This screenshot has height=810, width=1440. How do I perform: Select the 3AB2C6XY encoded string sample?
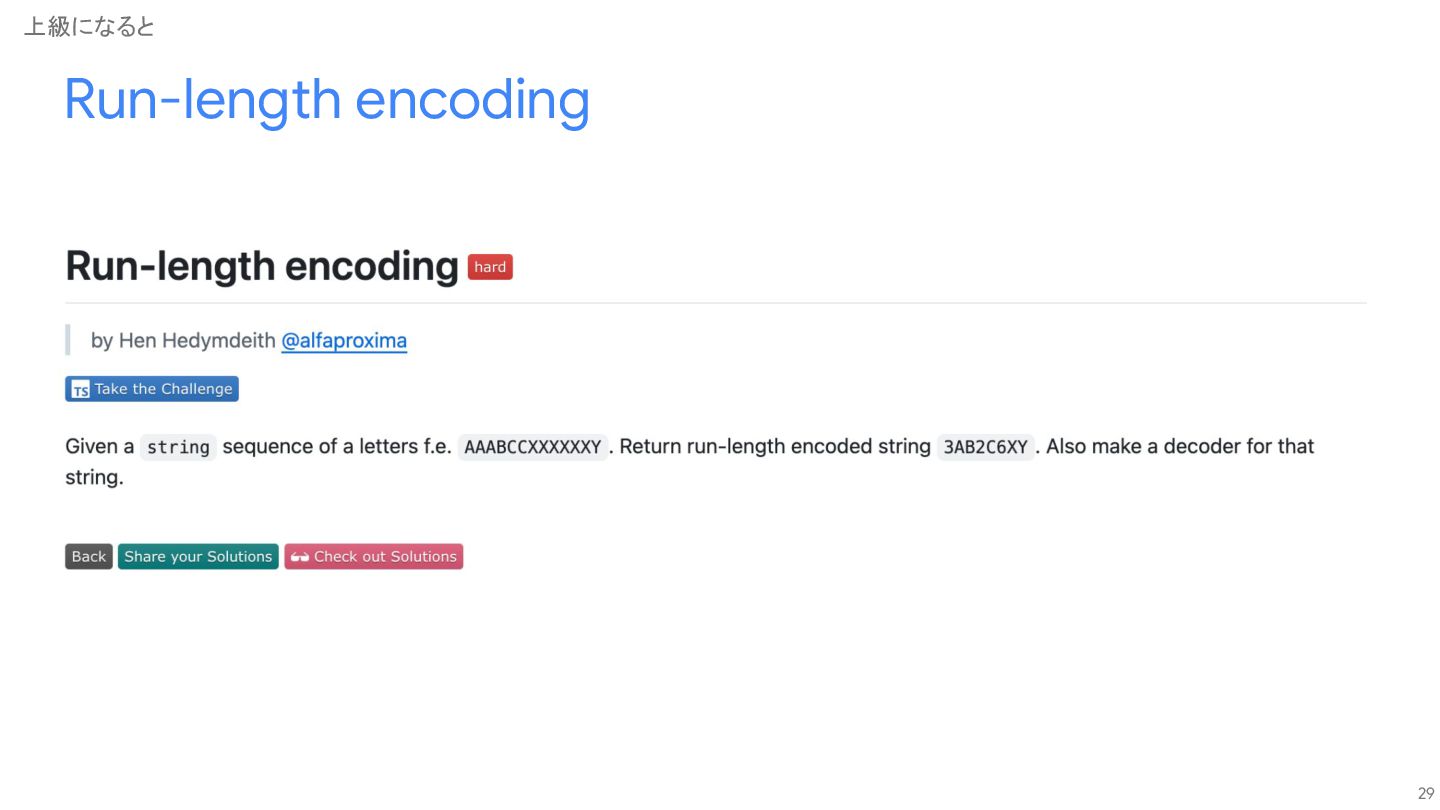(986, 447)
